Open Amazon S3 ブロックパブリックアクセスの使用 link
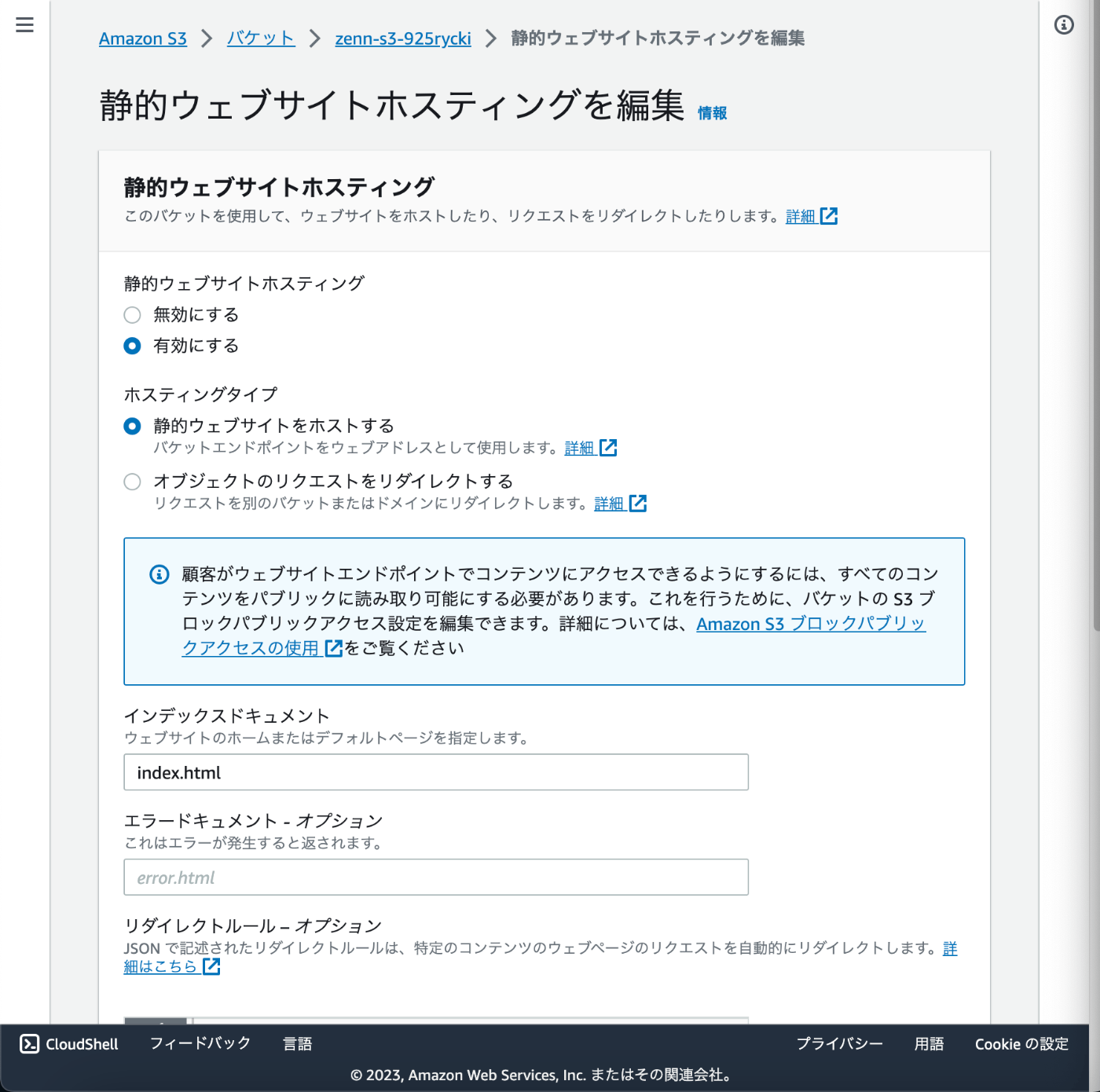The image size is (1100, 1092). point(811,624)
